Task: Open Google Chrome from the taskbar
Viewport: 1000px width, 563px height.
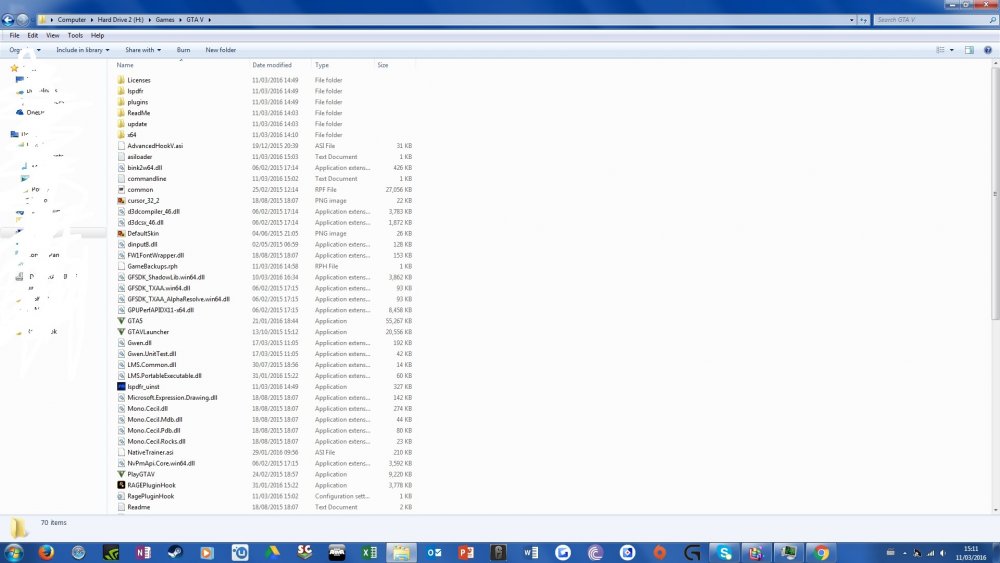Action: (821, 552)
